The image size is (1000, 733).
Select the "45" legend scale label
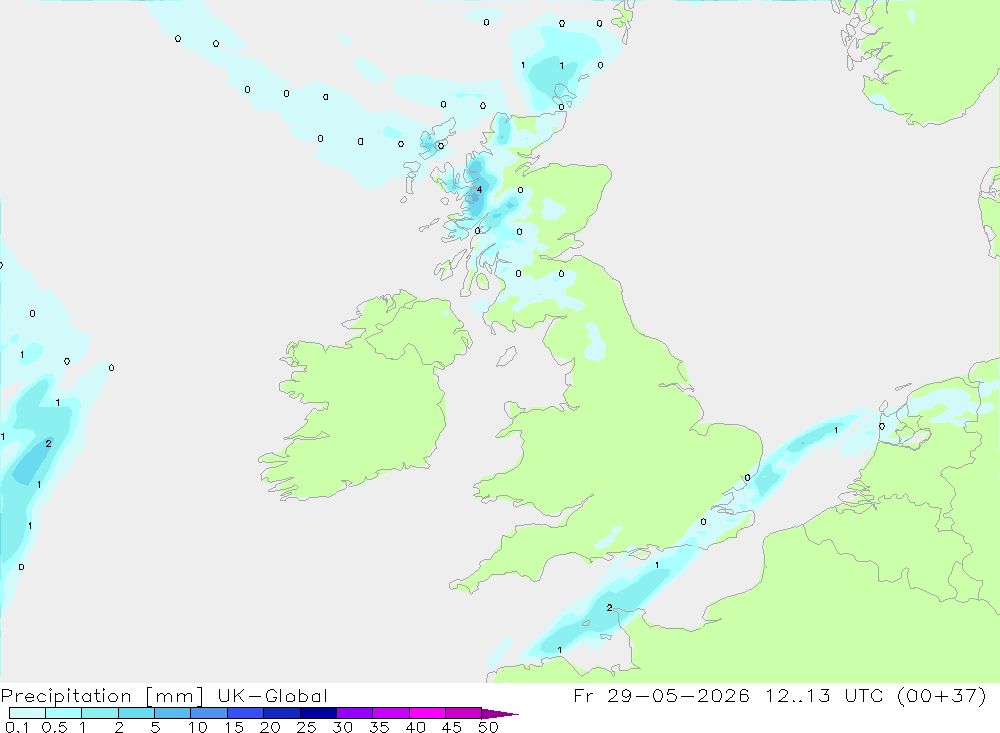point(452,727)
